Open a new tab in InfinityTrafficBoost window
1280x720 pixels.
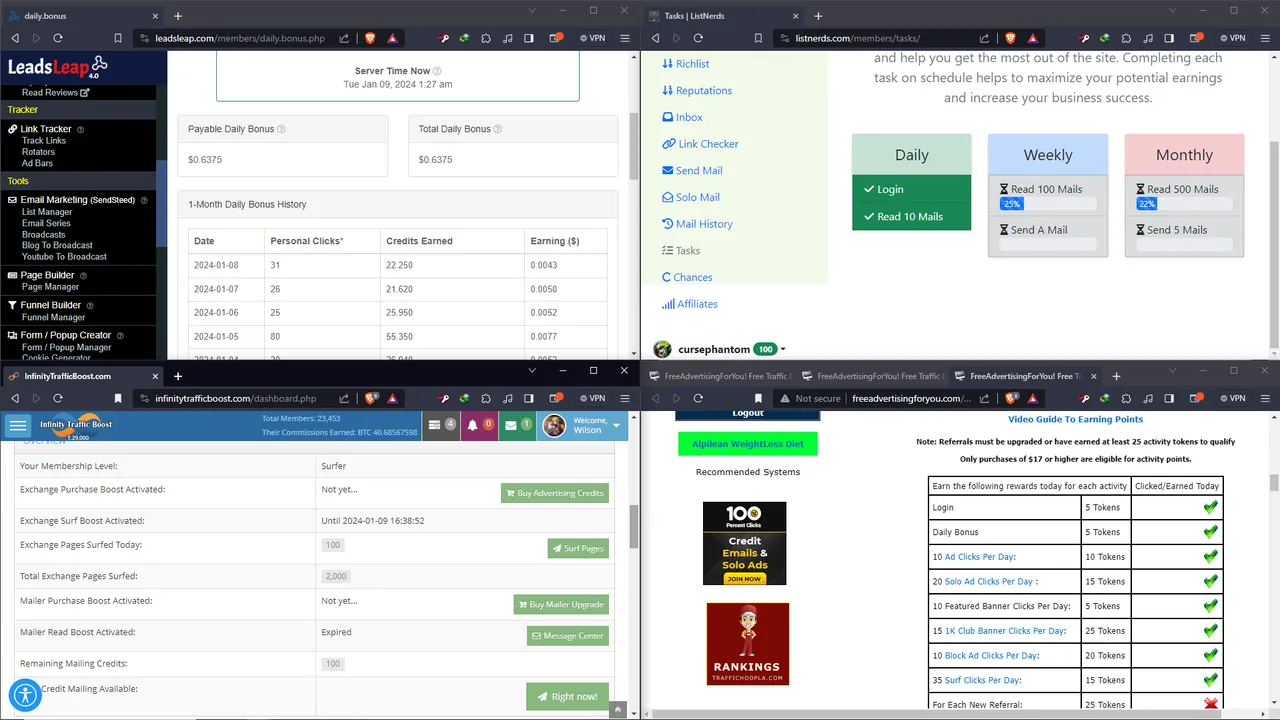tap(178, 376)
